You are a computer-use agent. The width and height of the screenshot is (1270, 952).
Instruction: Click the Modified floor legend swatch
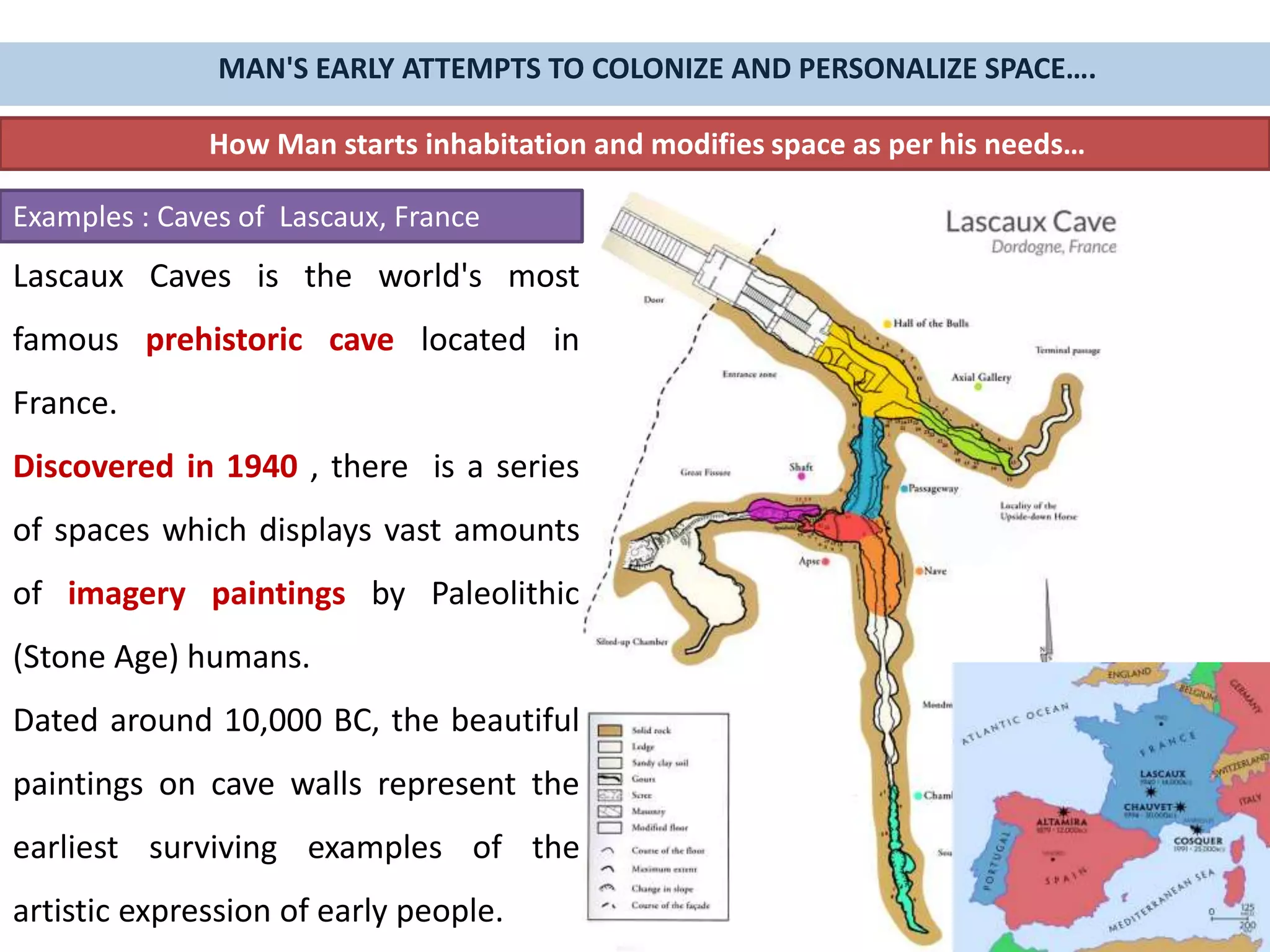click(610, 827)
